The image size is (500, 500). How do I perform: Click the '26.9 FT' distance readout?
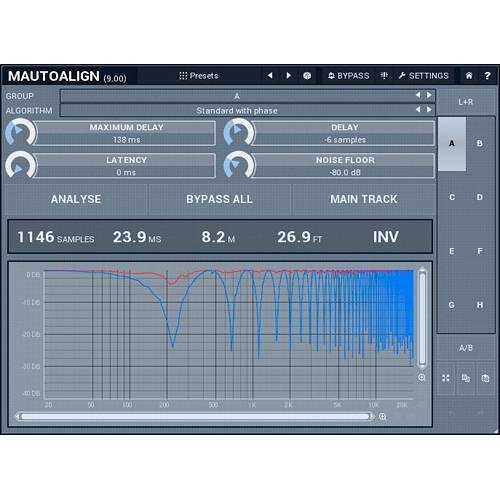[x=299, y=237]
